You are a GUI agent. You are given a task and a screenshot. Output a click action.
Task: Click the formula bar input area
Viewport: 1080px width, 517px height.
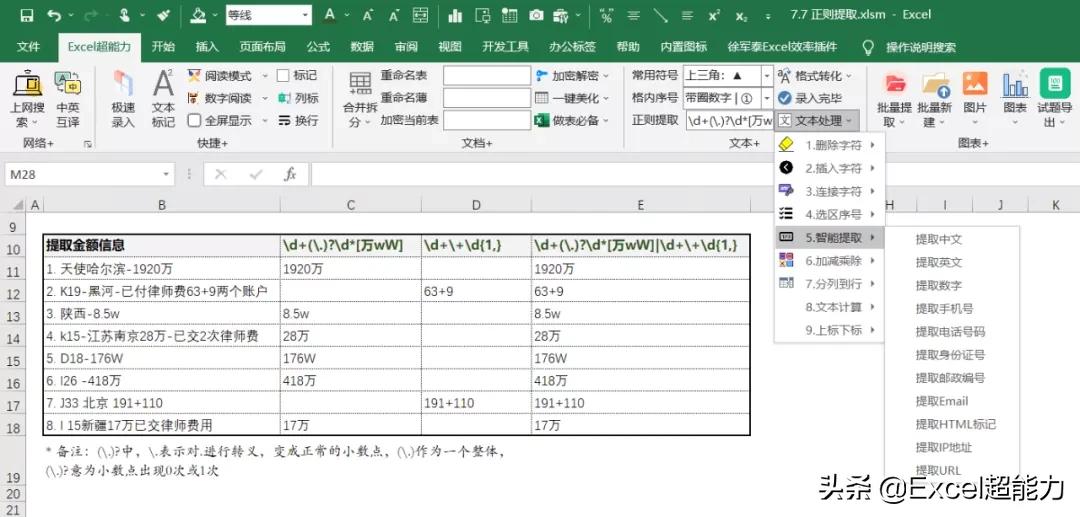pos(694,174)
